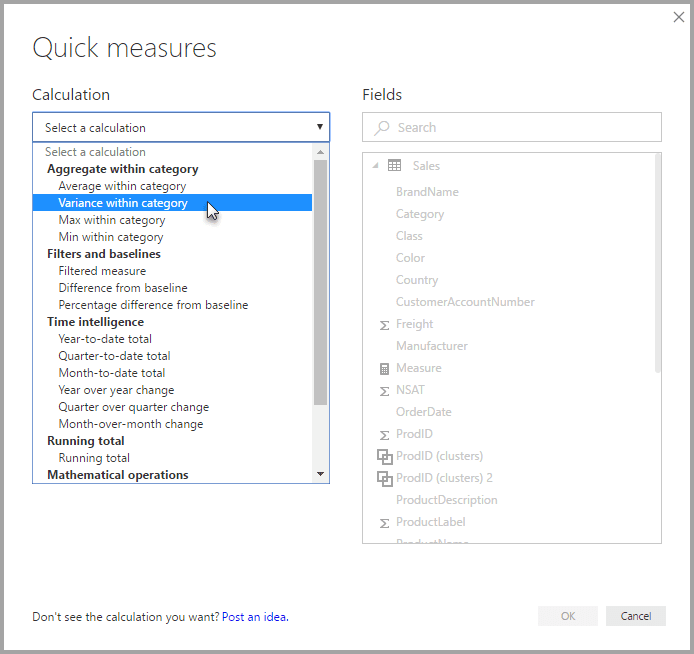Open the Select a calculation dropdown arrow
Image resolution: width=694 pixels, height=654 pixels.
(x=320, y=127)
